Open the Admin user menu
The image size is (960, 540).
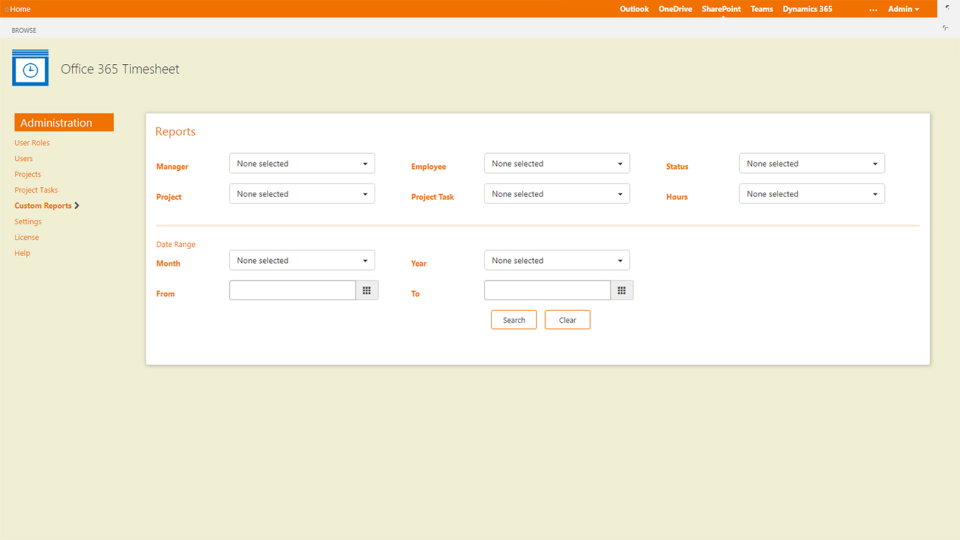click(904, 9)
